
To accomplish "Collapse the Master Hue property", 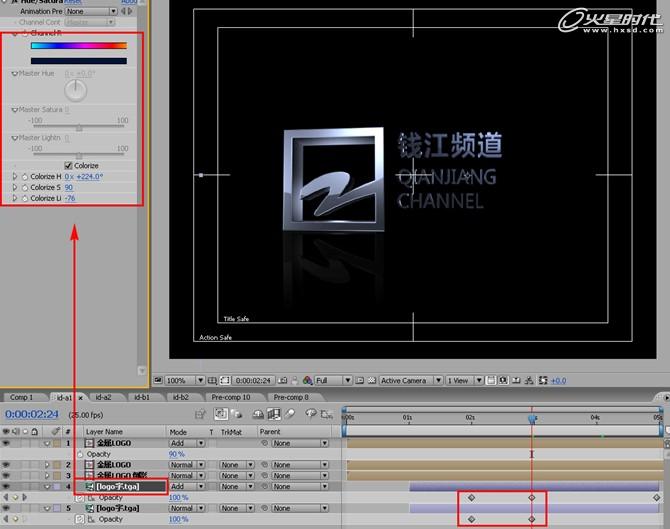I will [14, 74].
